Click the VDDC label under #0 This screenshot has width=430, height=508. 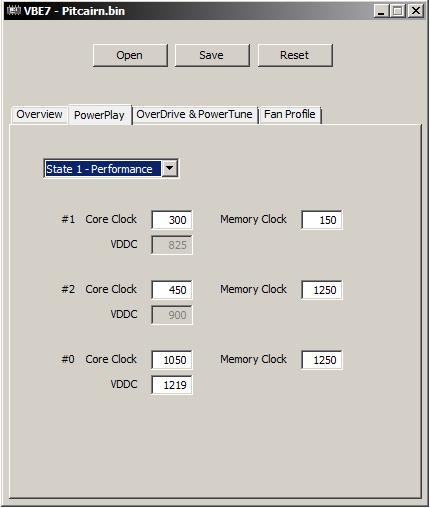[124, 384]
